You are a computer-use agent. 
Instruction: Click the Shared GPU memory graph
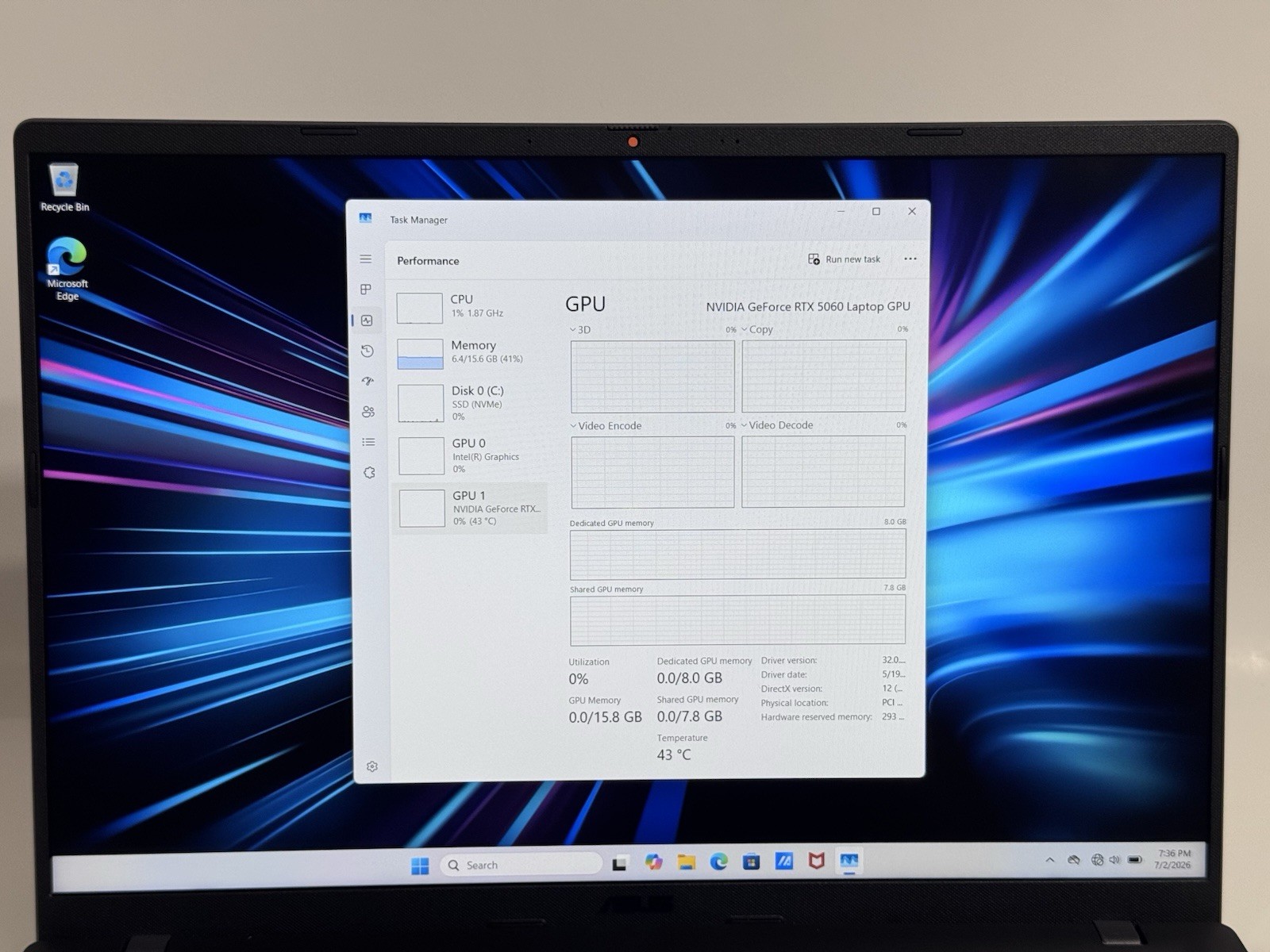[737, 620]
